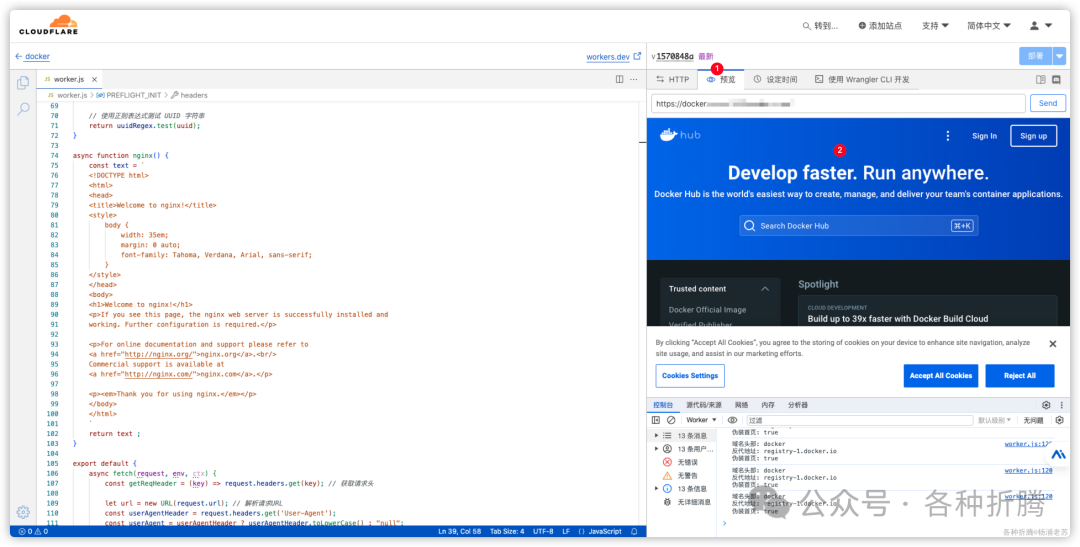Click the PREFLIGHT_INIT breadcrumb
Image resolution: width=1080 pixels, height=547 pixels.
[x=128, y=95]
